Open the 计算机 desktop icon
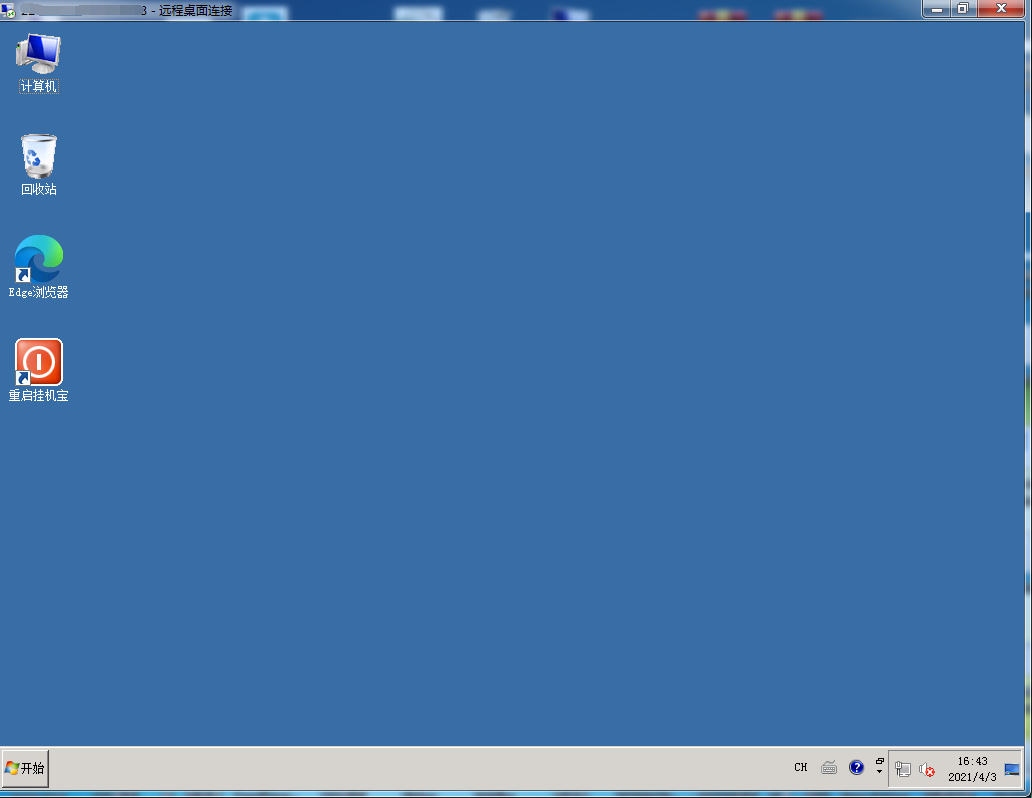 39,61
